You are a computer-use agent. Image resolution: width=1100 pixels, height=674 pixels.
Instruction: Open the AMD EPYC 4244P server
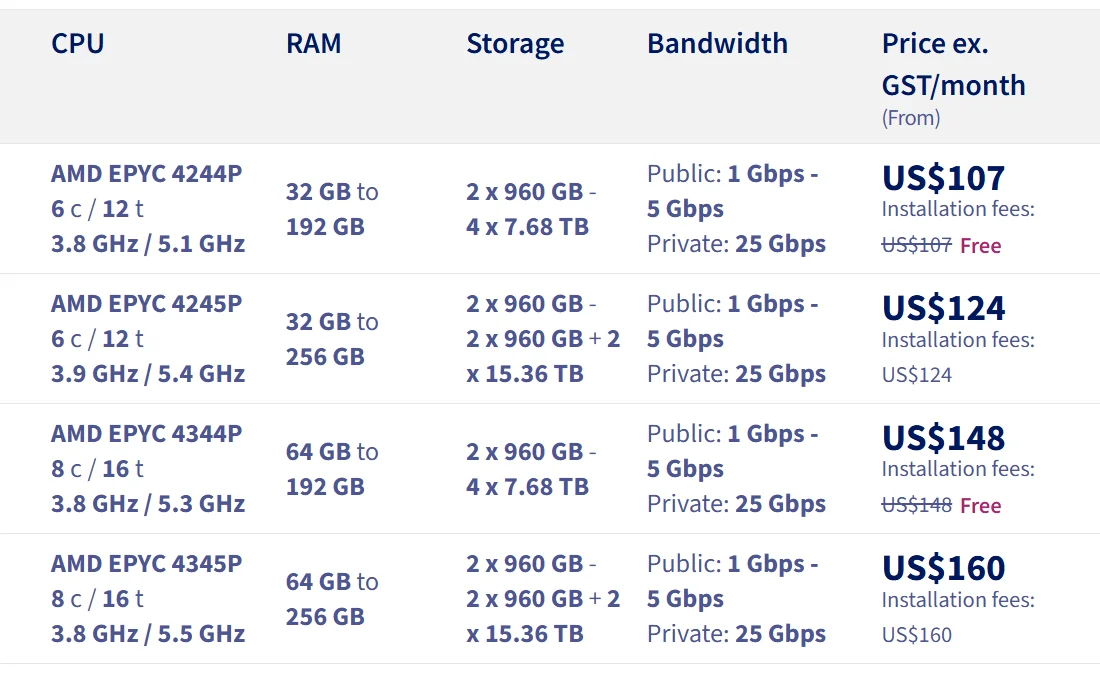[x=146, y=174]
